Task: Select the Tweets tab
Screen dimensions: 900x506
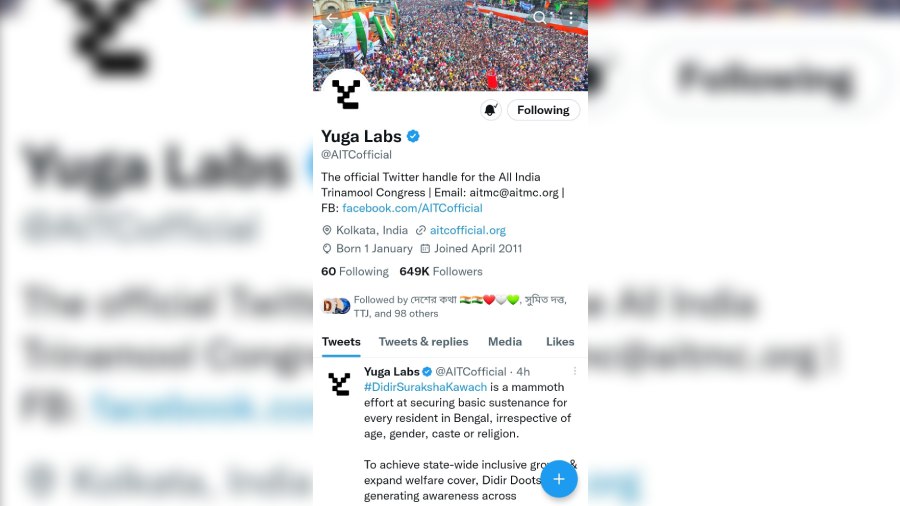Action: [x=341, y=342]
